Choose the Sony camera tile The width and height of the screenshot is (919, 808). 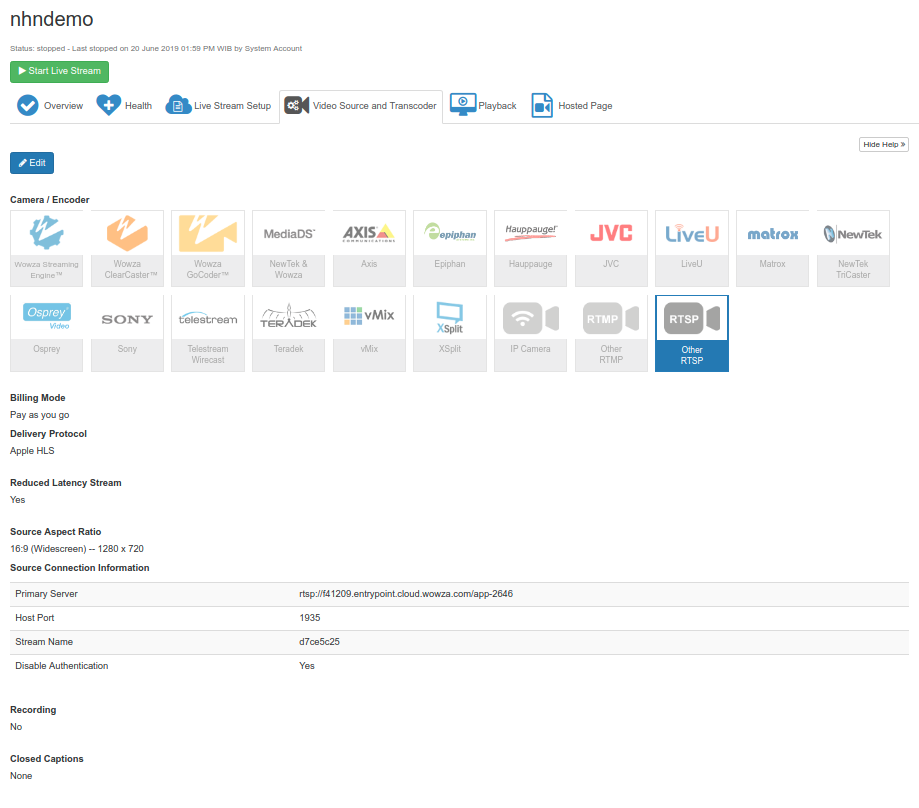point(127,333)
